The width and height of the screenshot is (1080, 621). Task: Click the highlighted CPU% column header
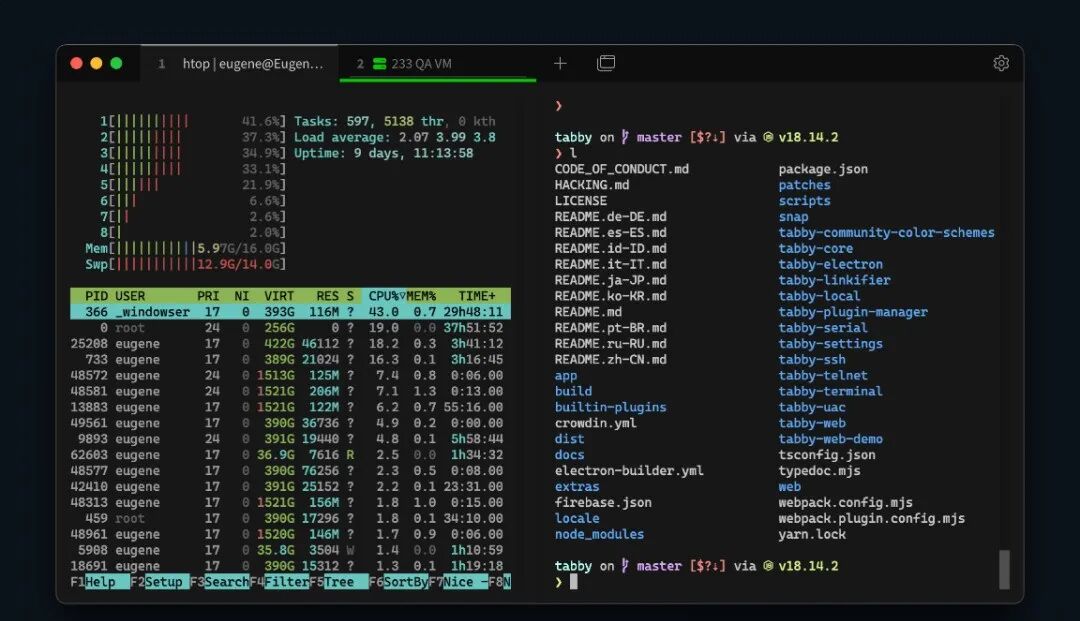tap(384, 296)
